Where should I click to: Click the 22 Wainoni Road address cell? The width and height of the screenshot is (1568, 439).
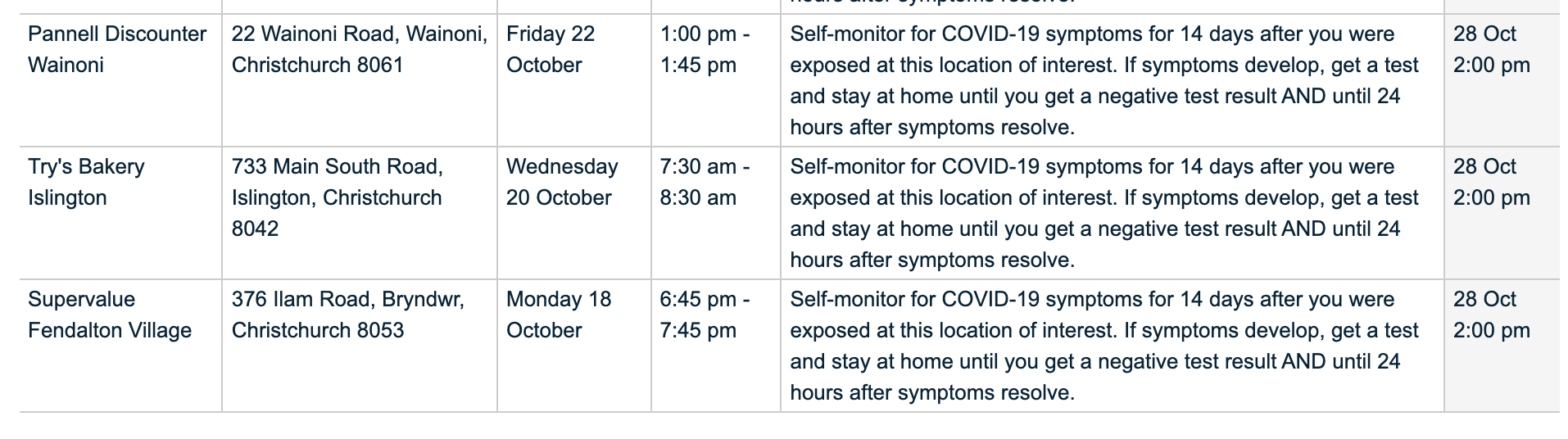point(360,49)
